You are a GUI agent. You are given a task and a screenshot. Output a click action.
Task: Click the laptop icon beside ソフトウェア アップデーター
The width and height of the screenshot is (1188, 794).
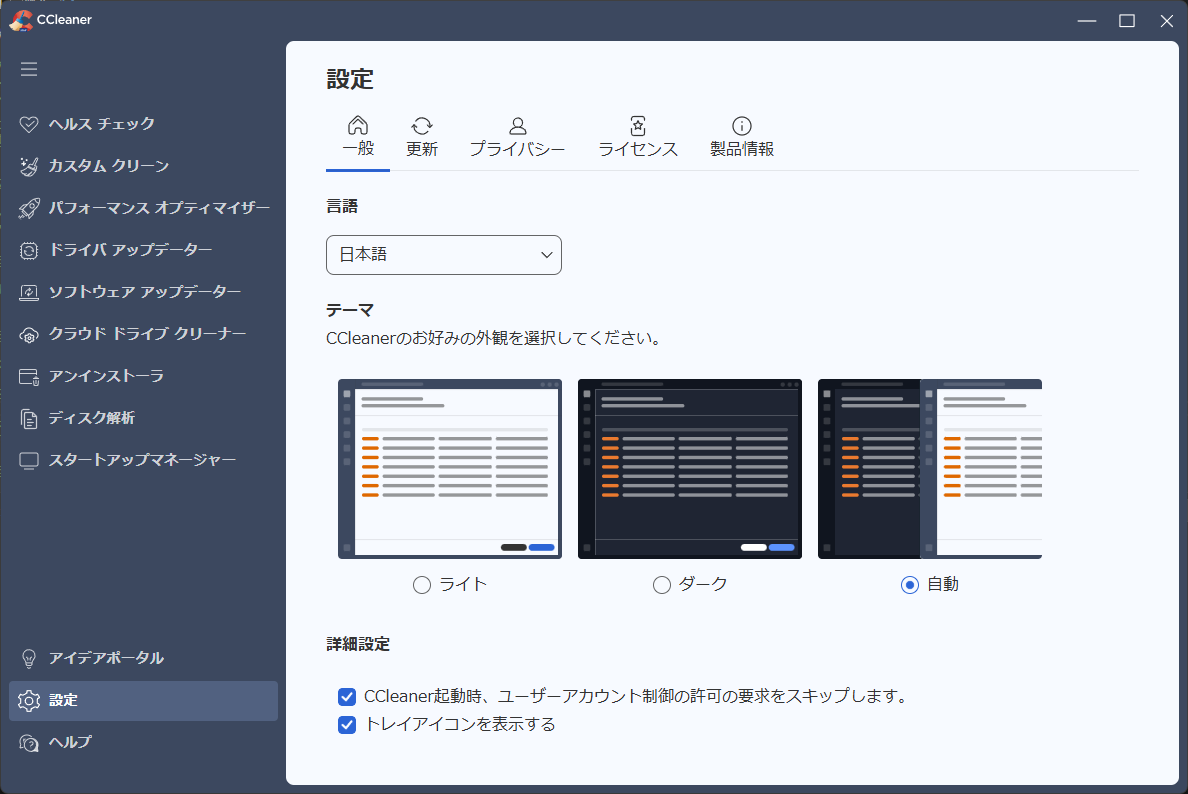pyautogui.click(x=29, y=292)
